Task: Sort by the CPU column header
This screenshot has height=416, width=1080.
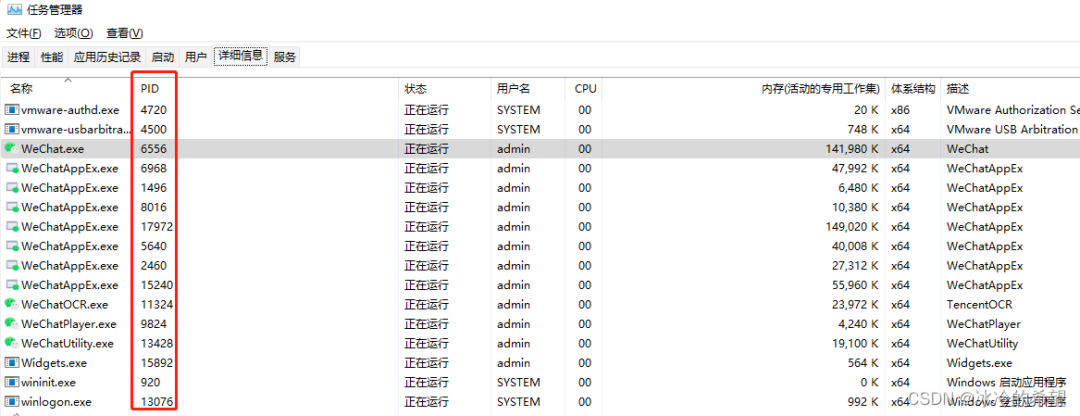Action: (585, 89)
